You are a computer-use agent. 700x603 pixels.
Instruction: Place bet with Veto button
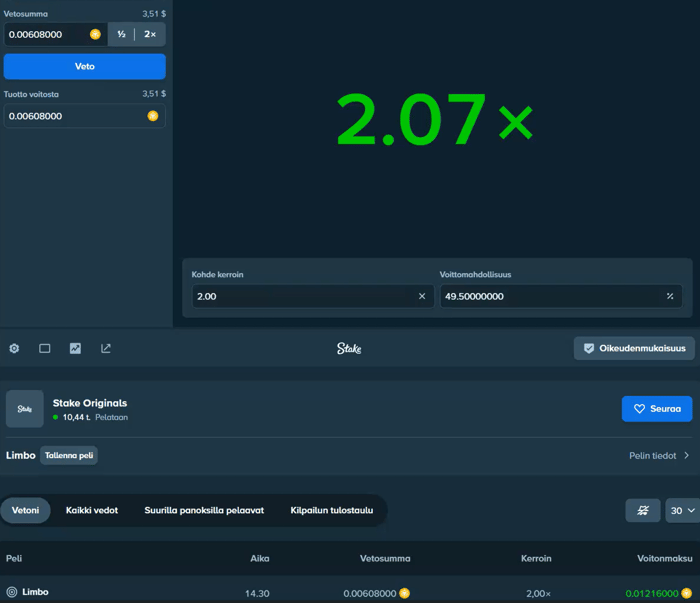point(85,67)
